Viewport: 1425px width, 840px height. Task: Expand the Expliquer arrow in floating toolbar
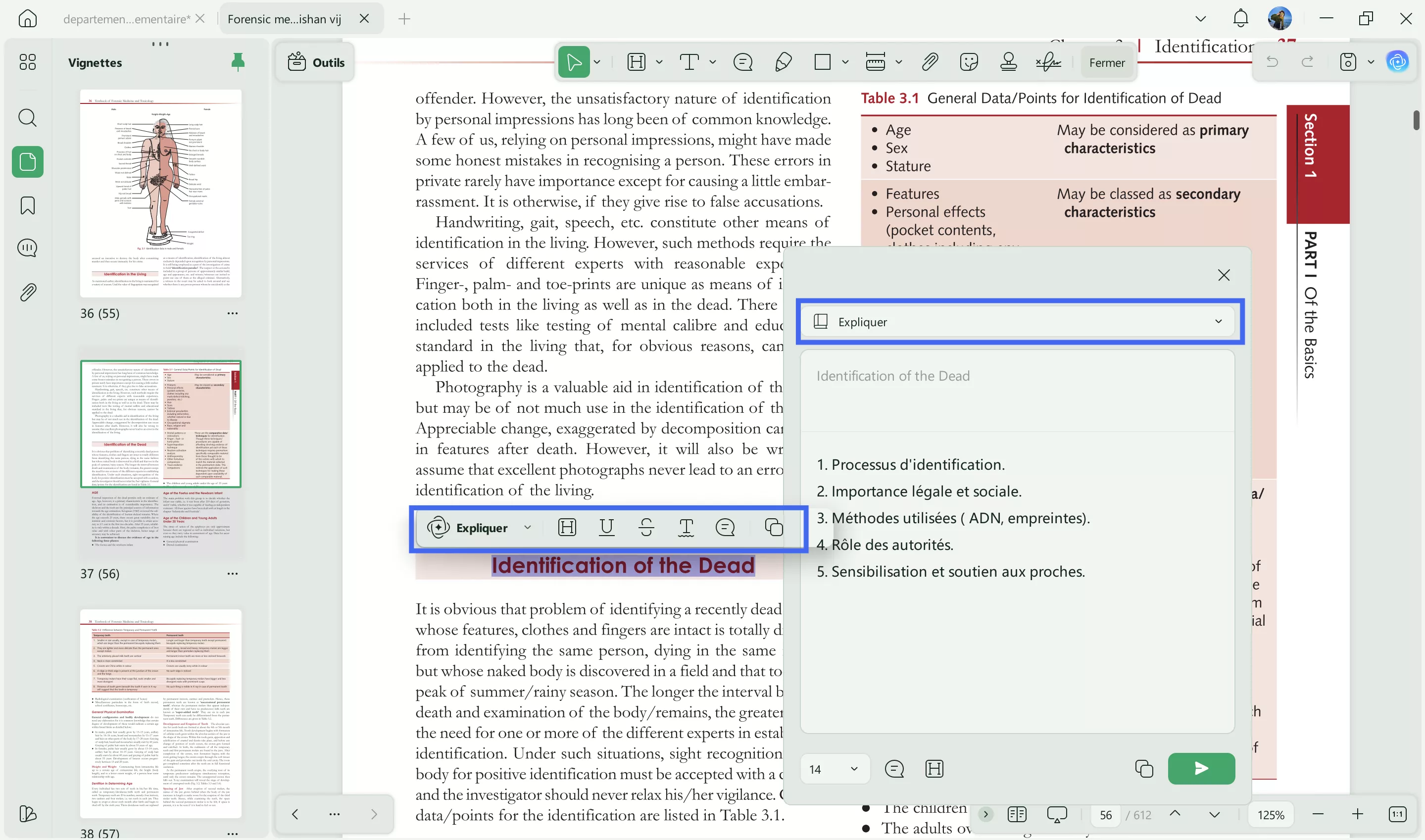tap(528, 528)
